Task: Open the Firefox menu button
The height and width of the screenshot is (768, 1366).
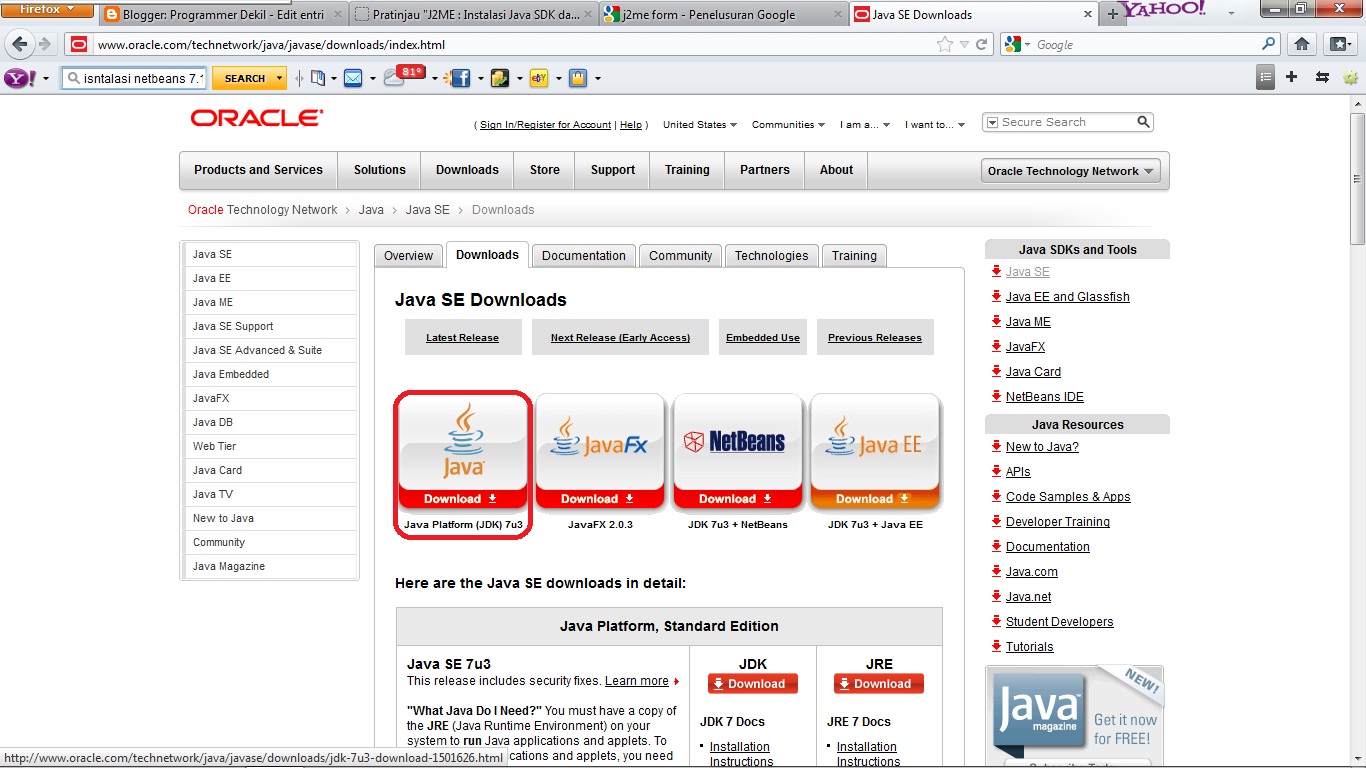Action: 47,9
